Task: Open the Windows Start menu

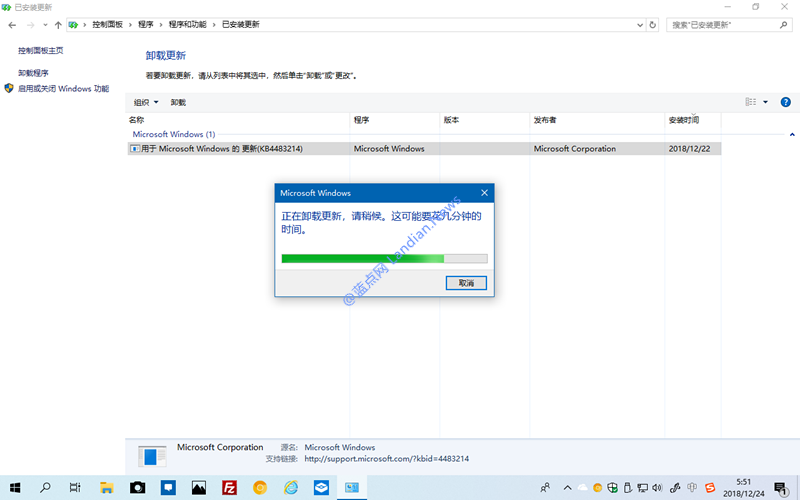Action: point(15,488)
